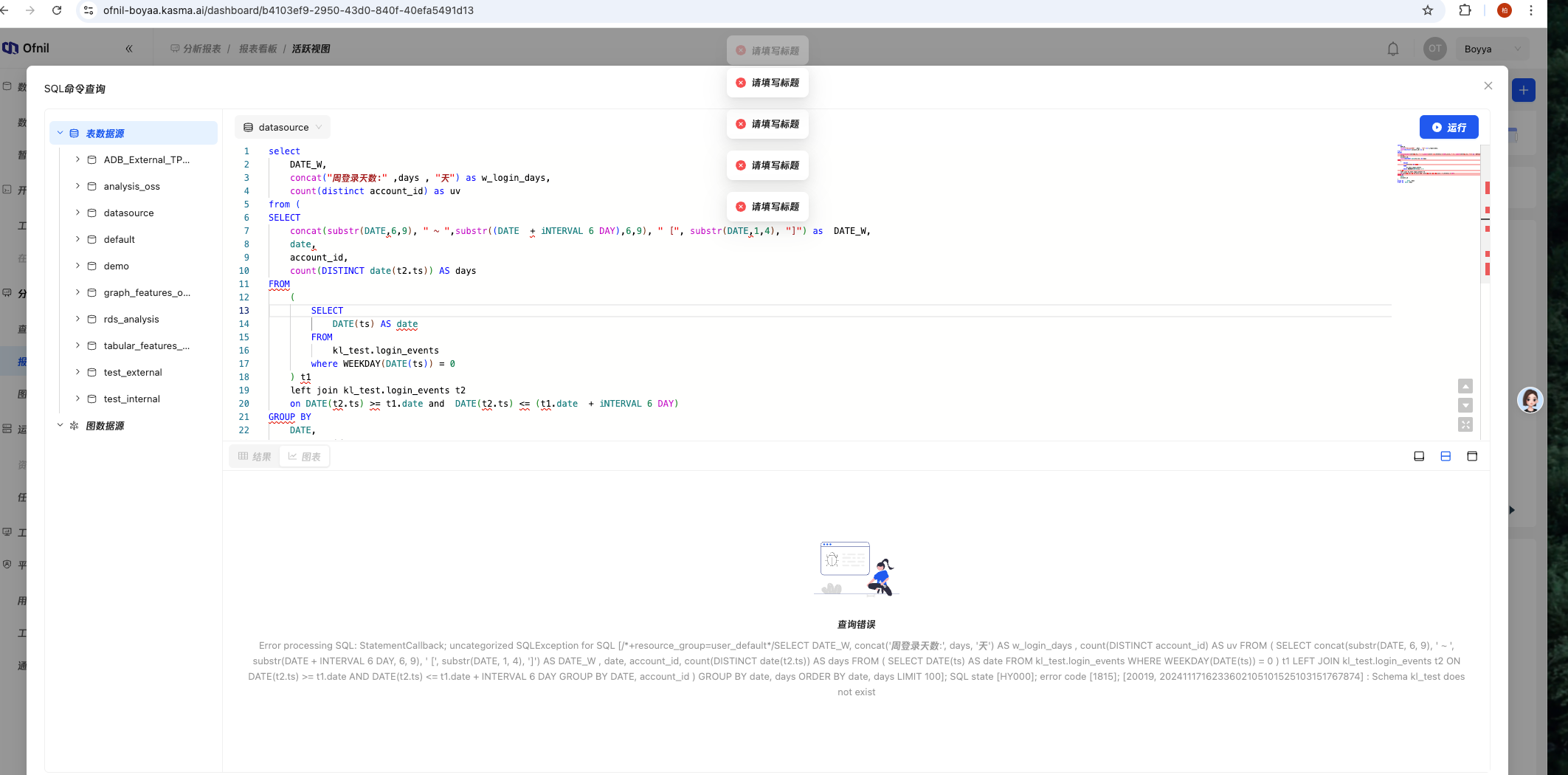Set layout to split panel view

1446,456
